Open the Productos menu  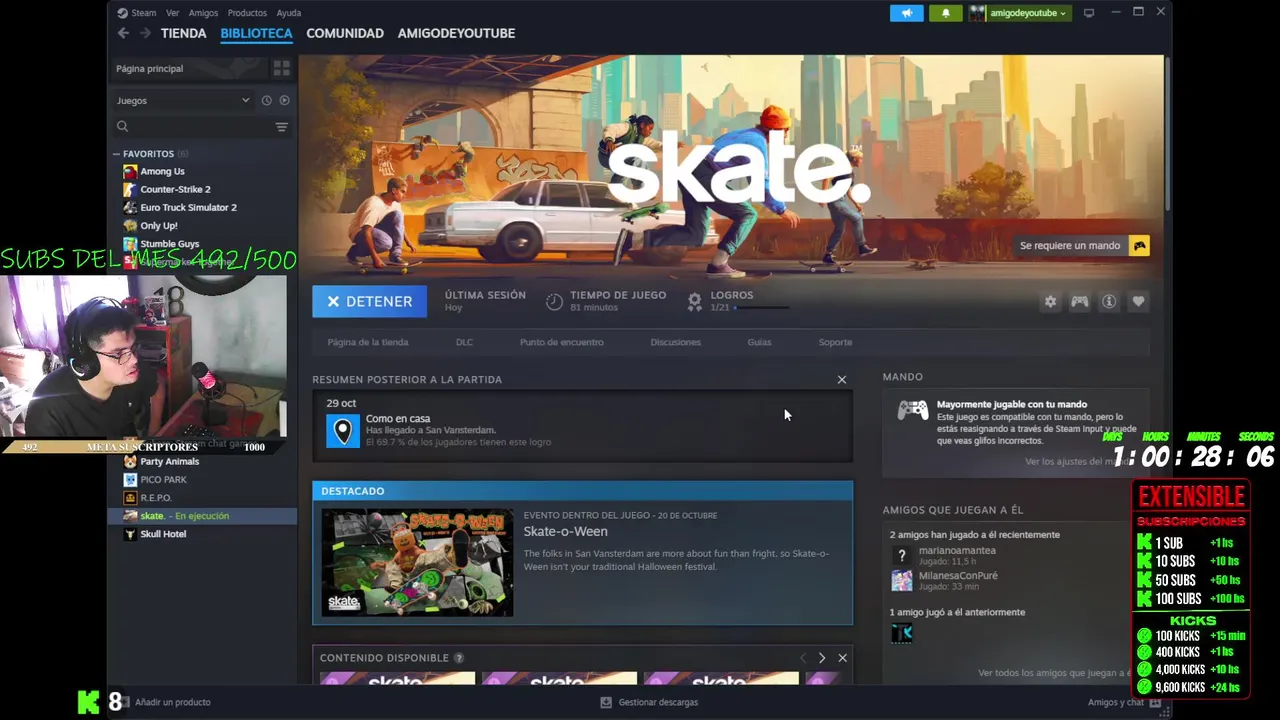pos(247,13)
